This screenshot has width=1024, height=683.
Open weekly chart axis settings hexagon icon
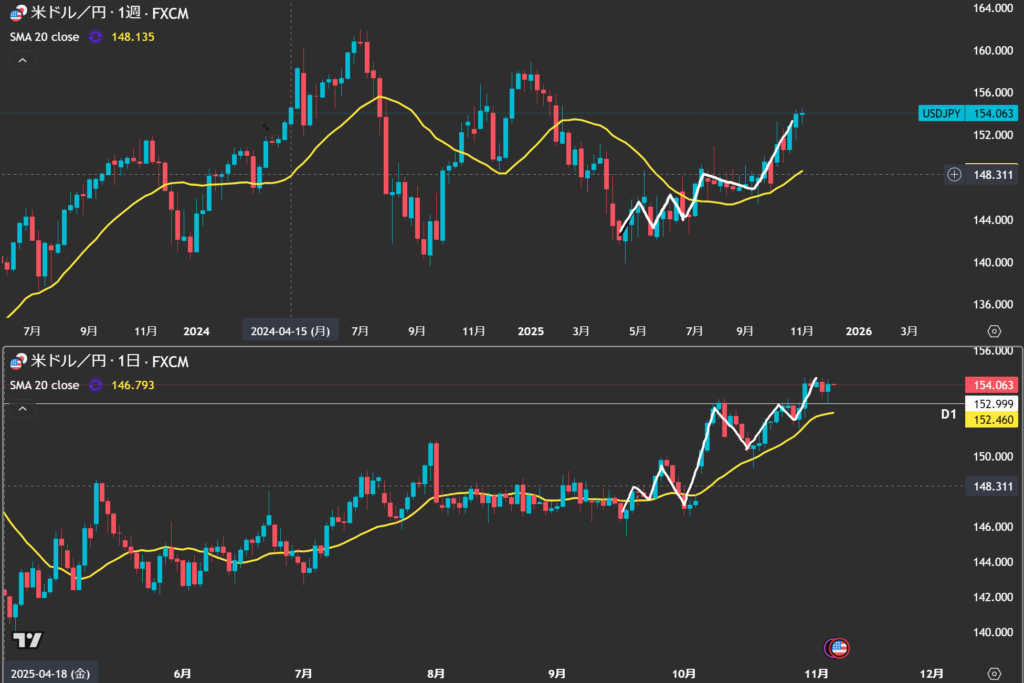click(x=993, y=330)
